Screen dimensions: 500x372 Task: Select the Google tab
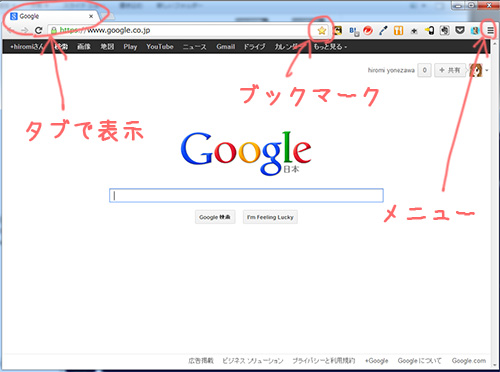(x=52, y=16)
